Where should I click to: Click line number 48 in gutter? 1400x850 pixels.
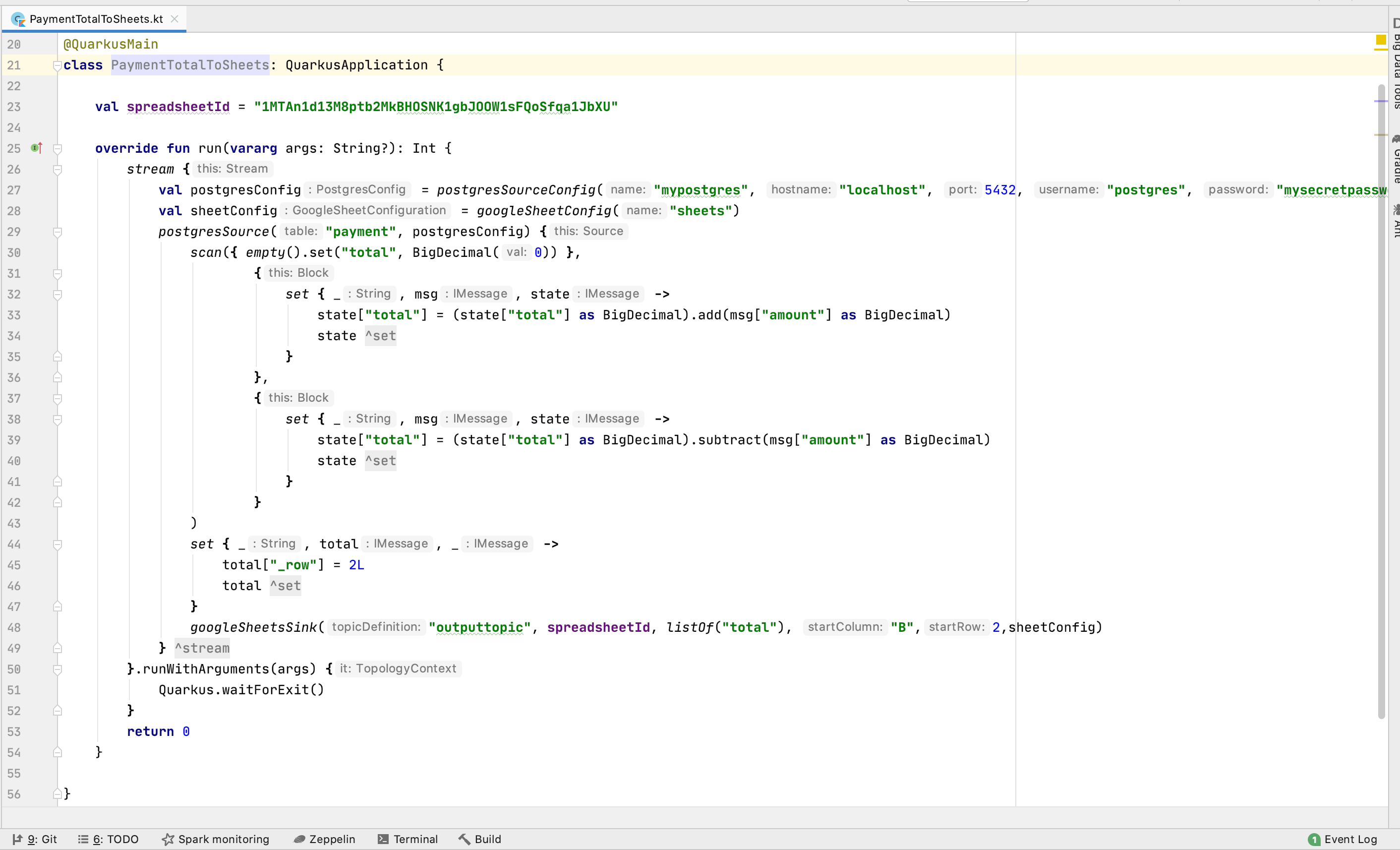coord(14,628)
